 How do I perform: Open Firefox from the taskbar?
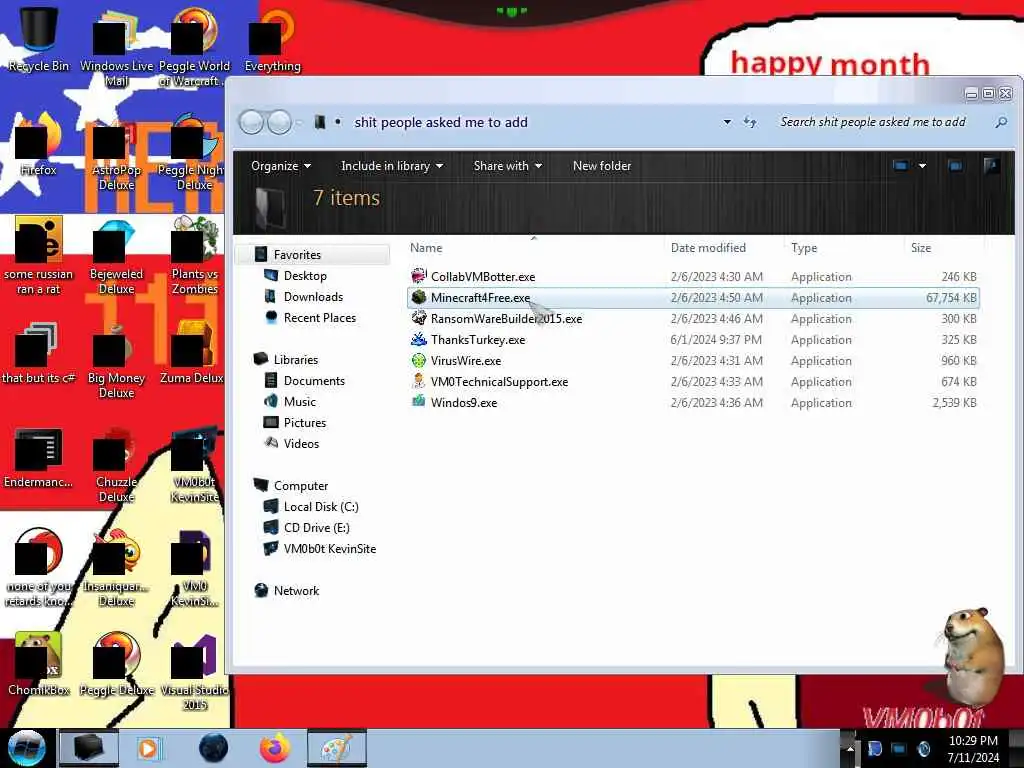point(275,748)
